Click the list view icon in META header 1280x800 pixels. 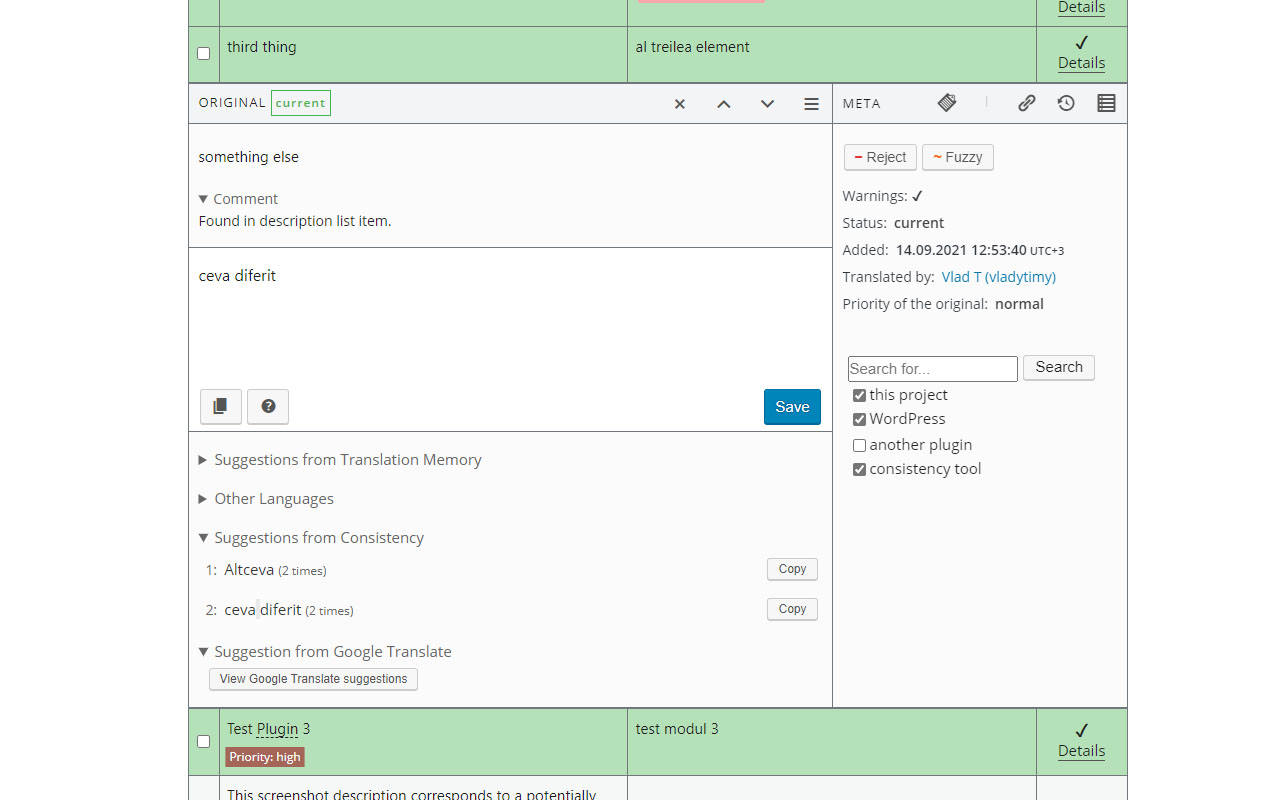point(1106,103)
